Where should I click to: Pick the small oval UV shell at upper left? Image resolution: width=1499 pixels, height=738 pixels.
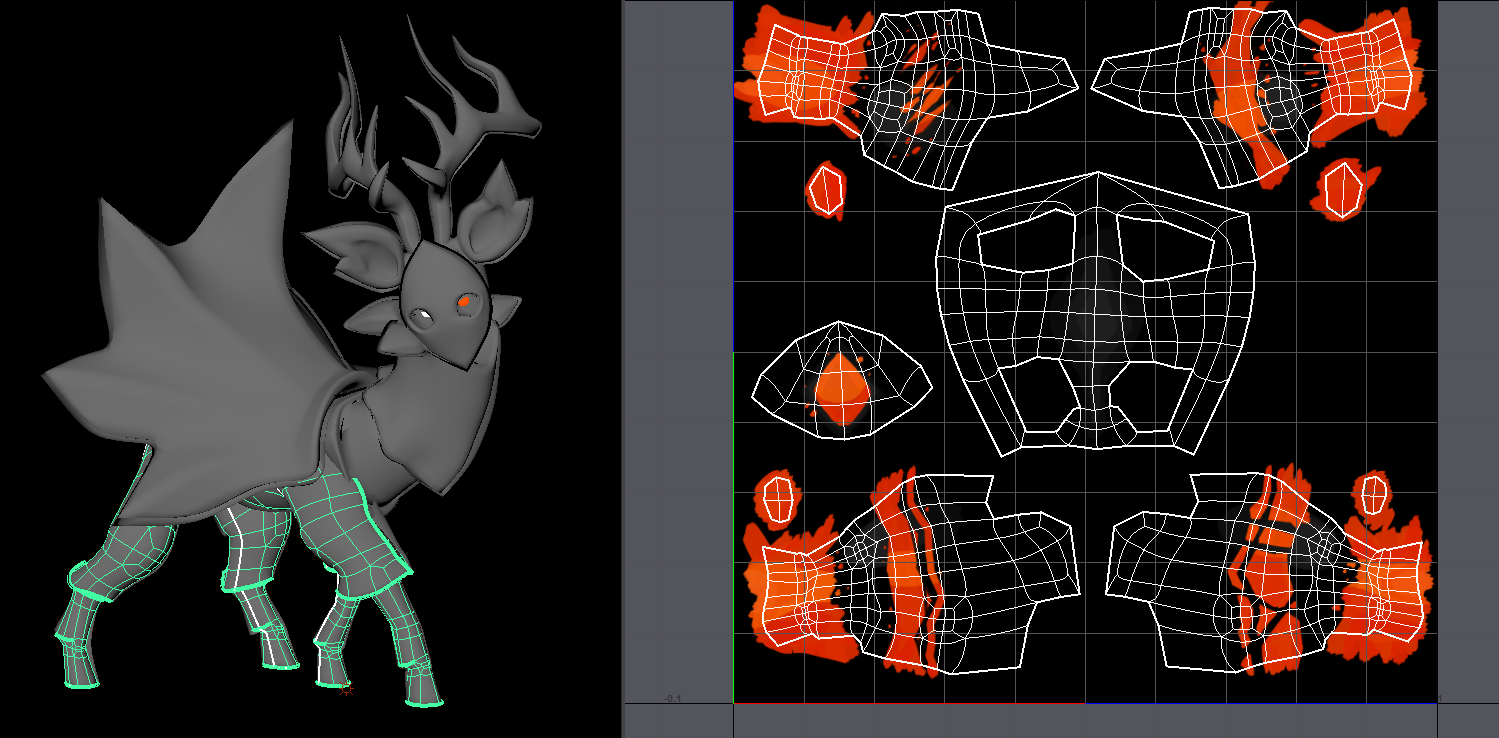point(826,190)
